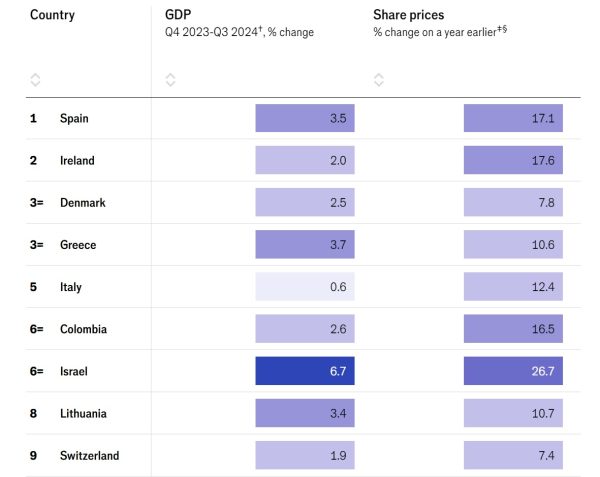Click the sort arrows under GDP column

pos(170,79)
